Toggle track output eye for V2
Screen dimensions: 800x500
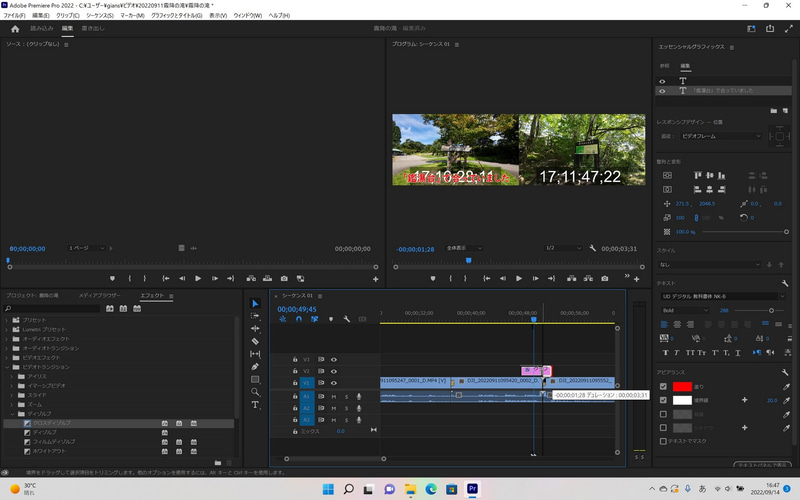334,371
